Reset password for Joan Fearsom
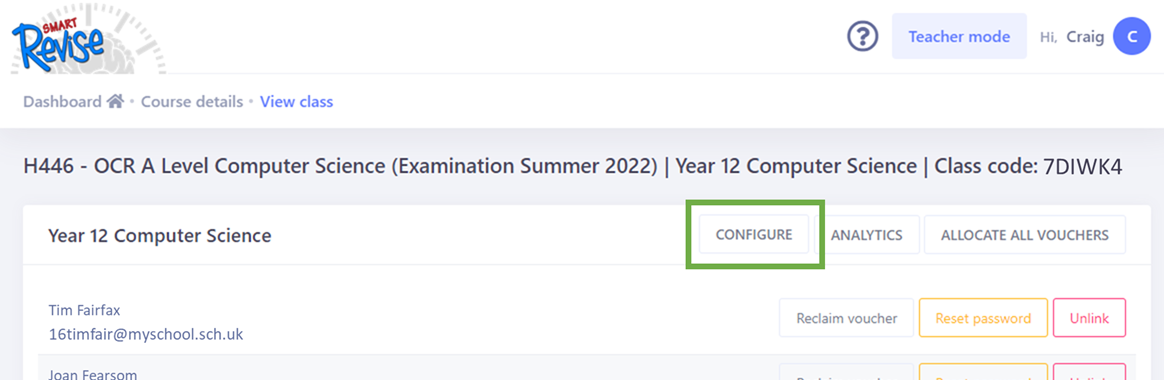 click(x=983, y=372)
